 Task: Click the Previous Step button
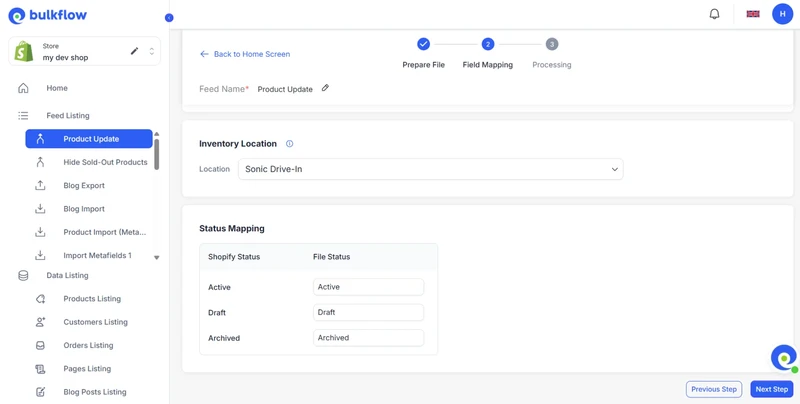click(x=714, y=389)
